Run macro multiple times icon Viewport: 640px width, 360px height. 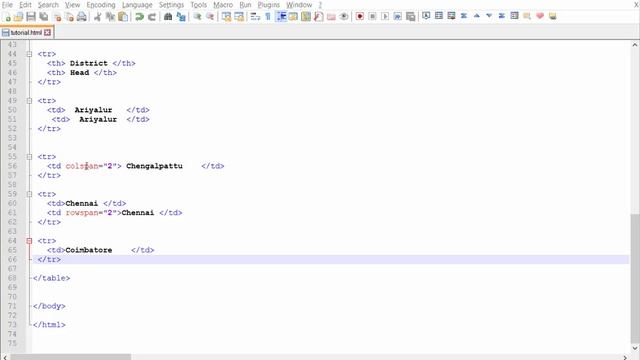click(x=398, y=17)
